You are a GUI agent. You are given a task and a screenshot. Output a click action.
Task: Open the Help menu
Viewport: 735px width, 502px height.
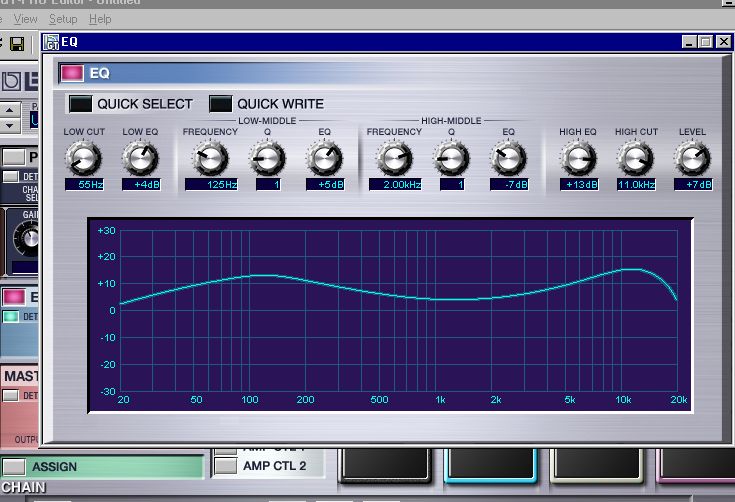click(100, 19)
